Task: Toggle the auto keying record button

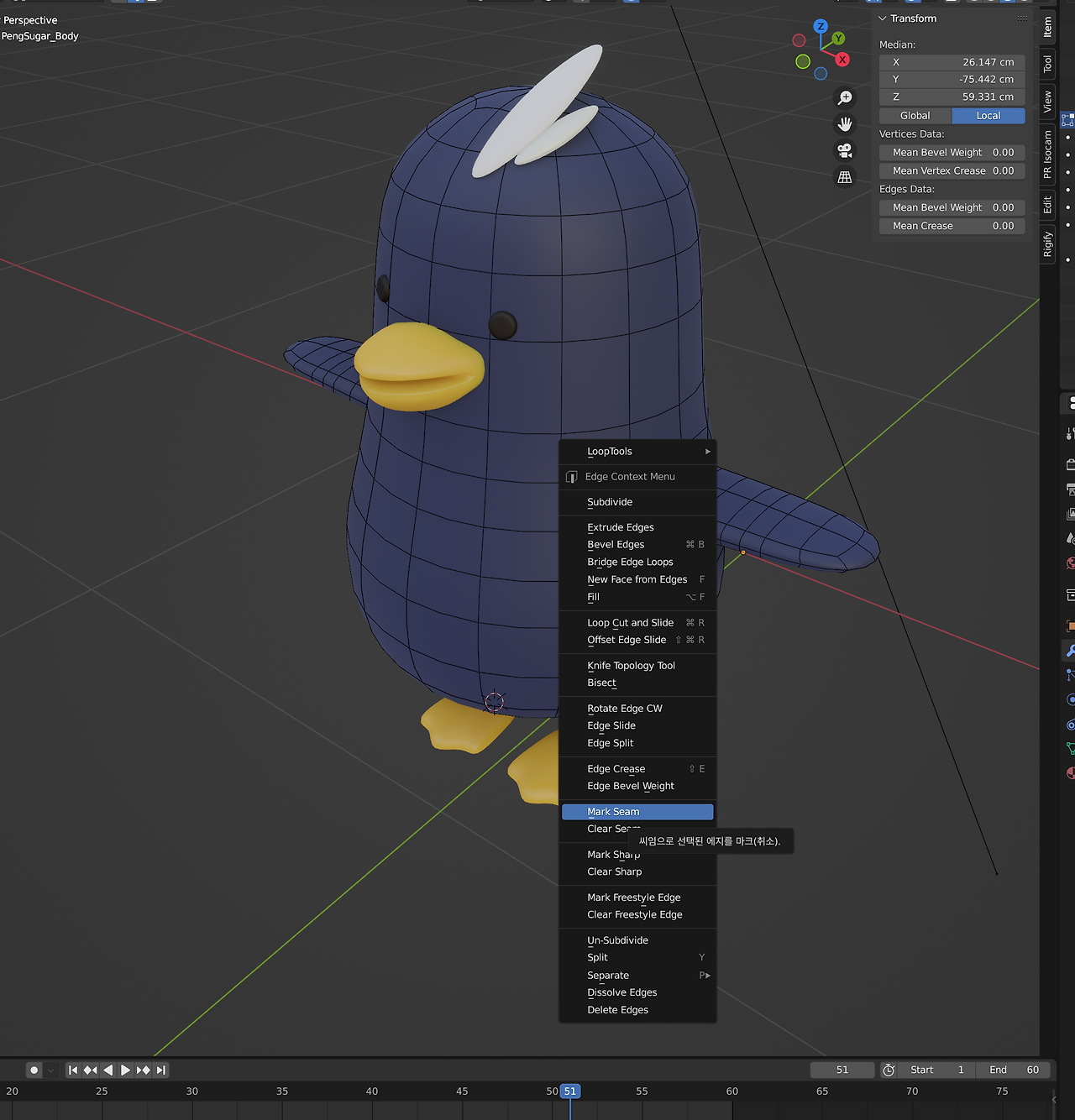Action: [34, 1070]
